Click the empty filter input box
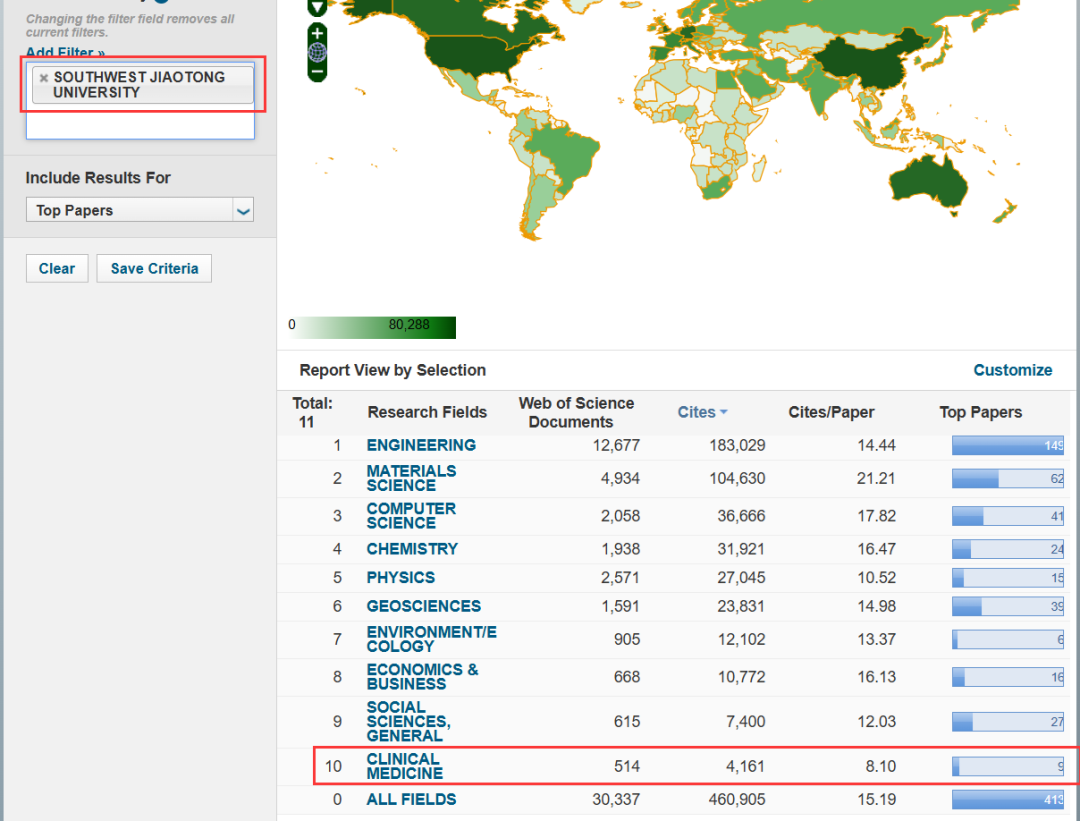Image resolution: width=1080 pixels, height=821 pixels. pos(140,125)
